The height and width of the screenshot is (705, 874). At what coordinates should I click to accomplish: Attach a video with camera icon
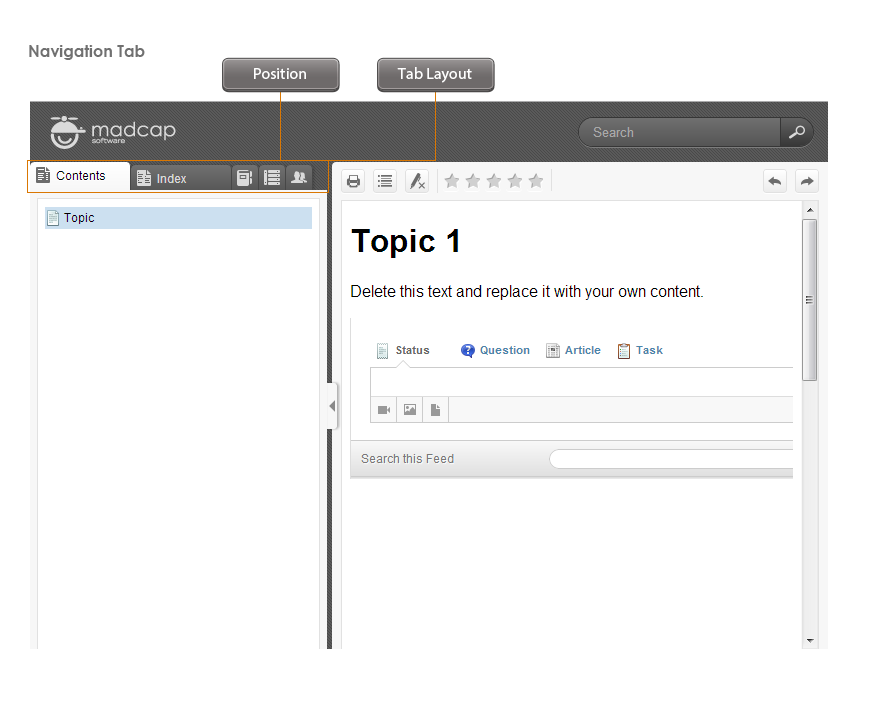pos(383,410)
